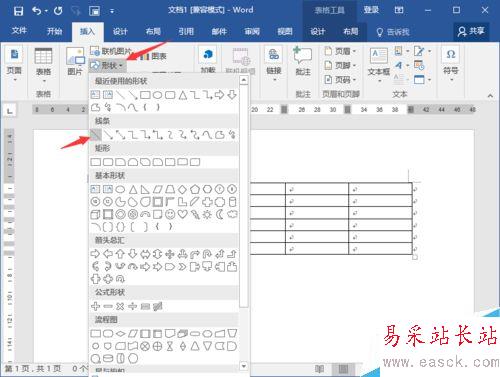
Task: Click the 共享 share button
Action: pos(471,31)
